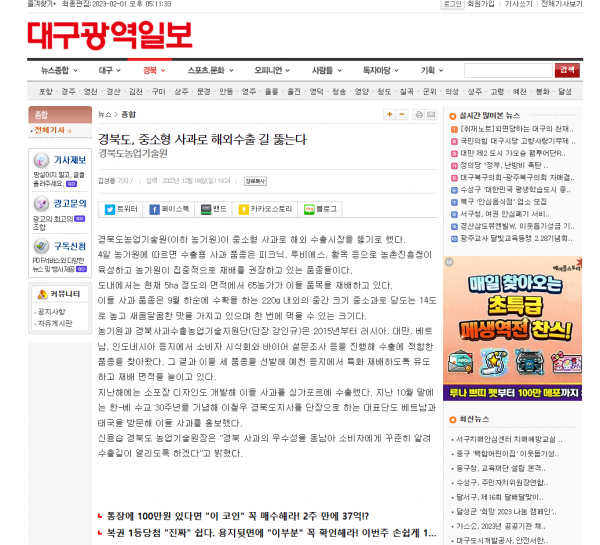Click rank 1 badge in 실시간 많이본 뉴스
Image resolution: width=600 pixels, height=545 pixels.
point(454,129)
